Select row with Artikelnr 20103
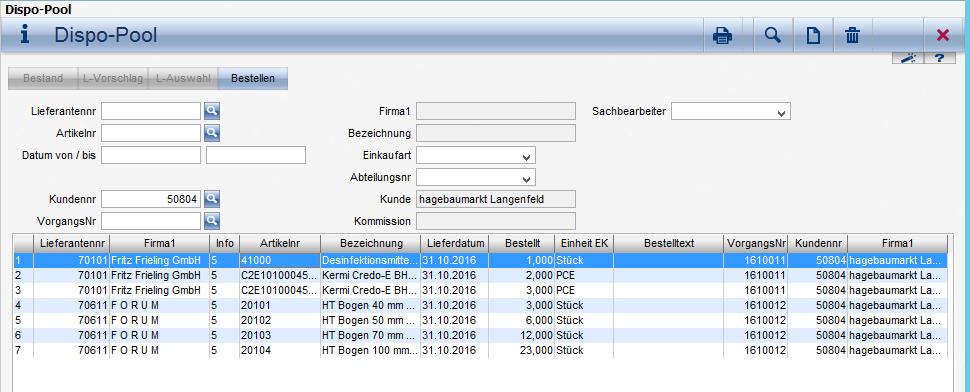This screenshot has width=970, height=392. 480,336
